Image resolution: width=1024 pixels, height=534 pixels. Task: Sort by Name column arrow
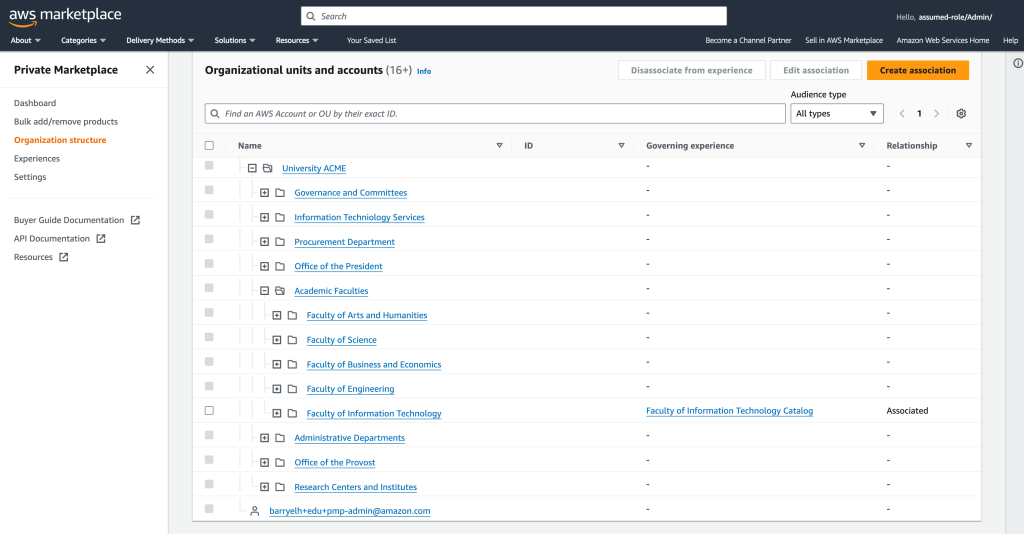pos(500,146)
